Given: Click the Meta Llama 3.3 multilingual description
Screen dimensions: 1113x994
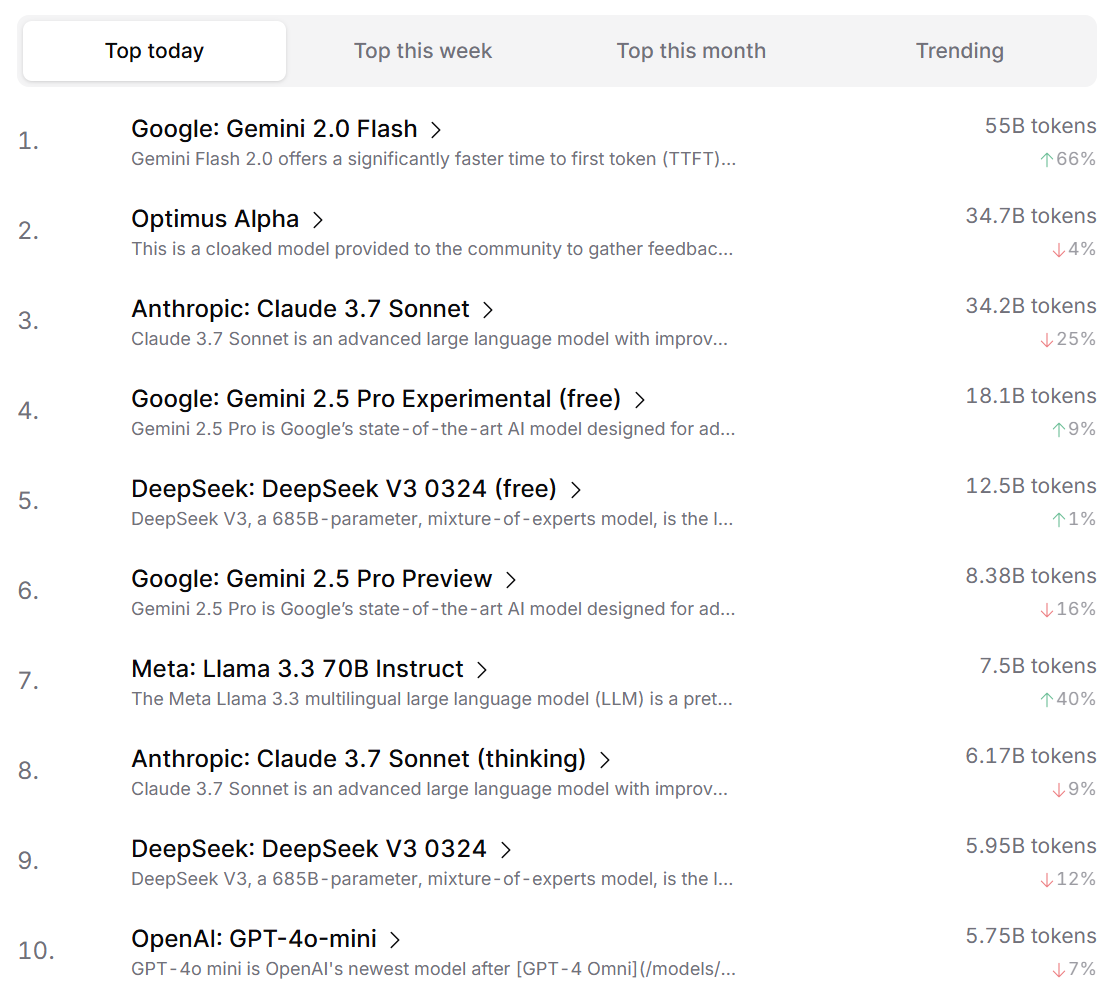Looking at the screenshot, I should (x=432, y=699).
